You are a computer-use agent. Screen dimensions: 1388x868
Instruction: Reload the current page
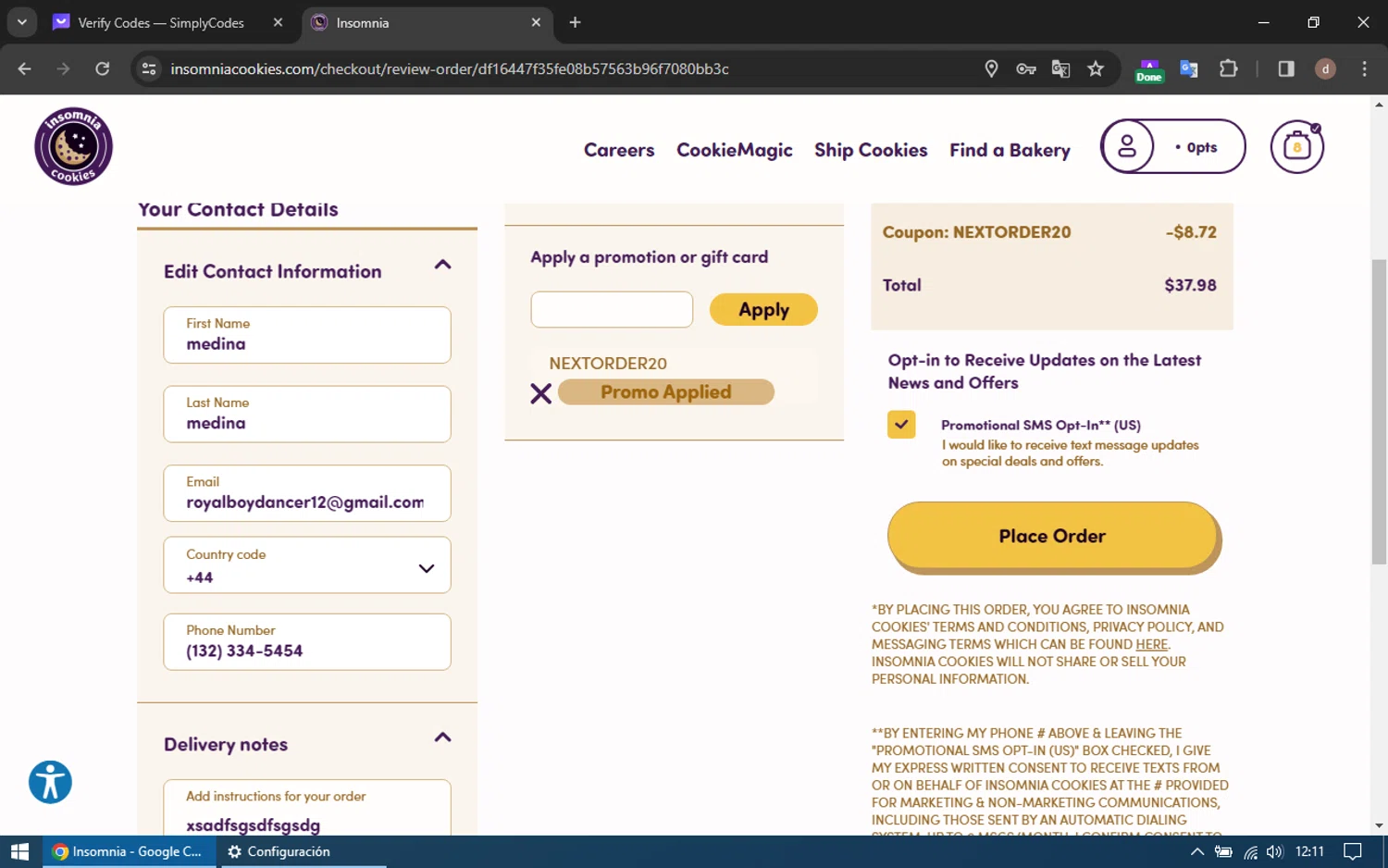click(103, 68)
